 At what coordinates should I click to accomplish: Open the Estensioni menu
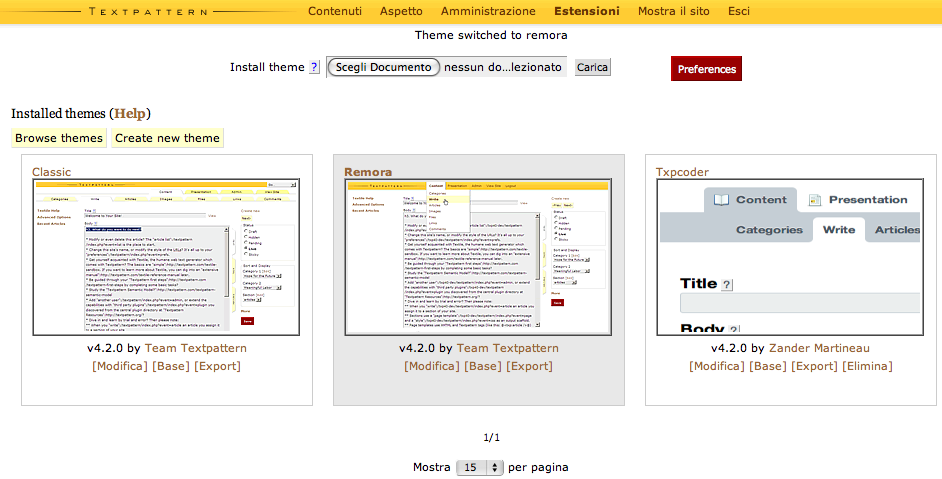pyautogui.click(x=586, y=11)
